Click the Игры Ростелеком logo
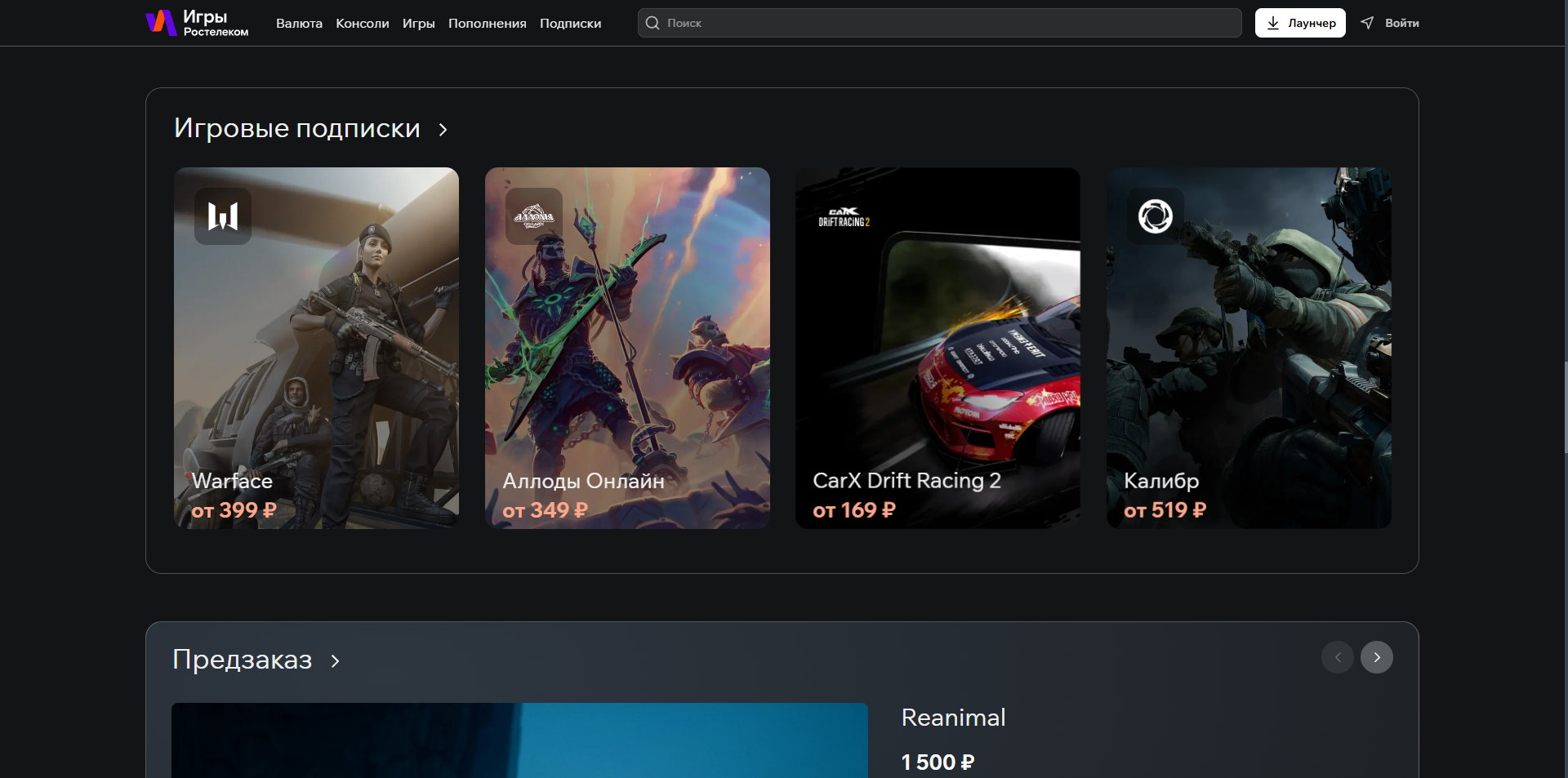The height and width of the screenshot is (778, 1568). coord(197,23)
